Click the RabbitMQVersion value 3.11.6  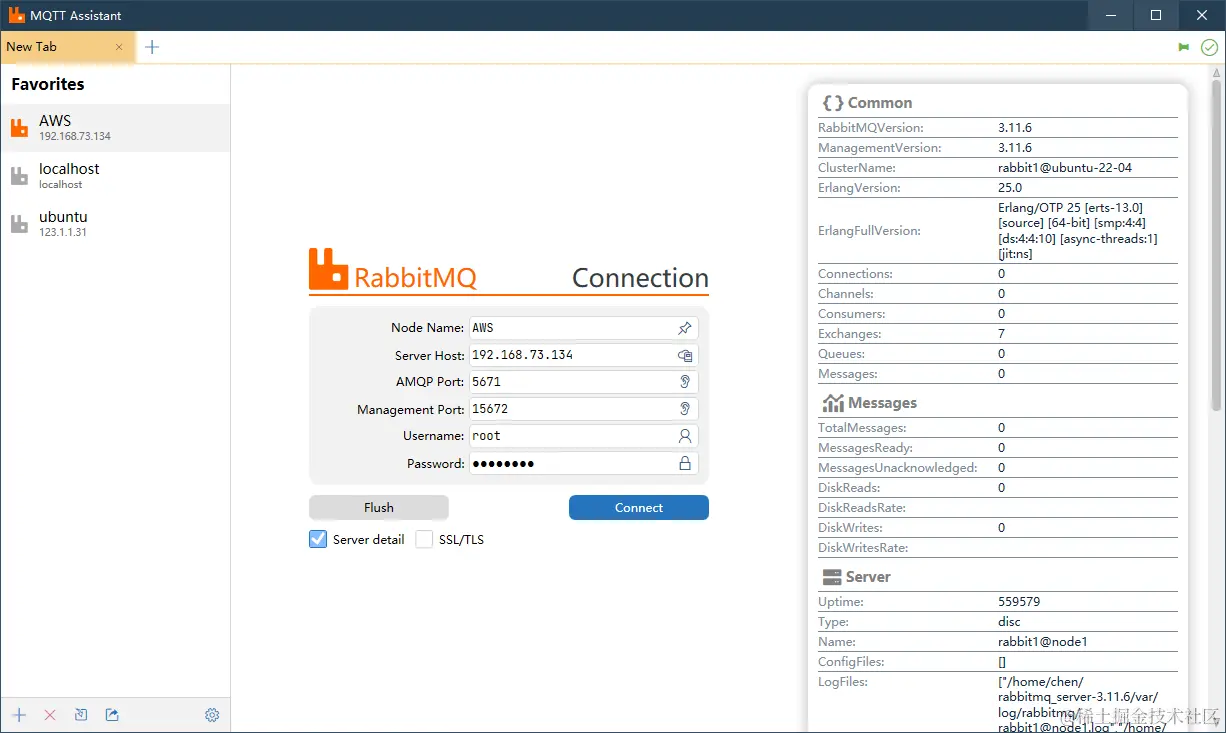pos(1015,128)
